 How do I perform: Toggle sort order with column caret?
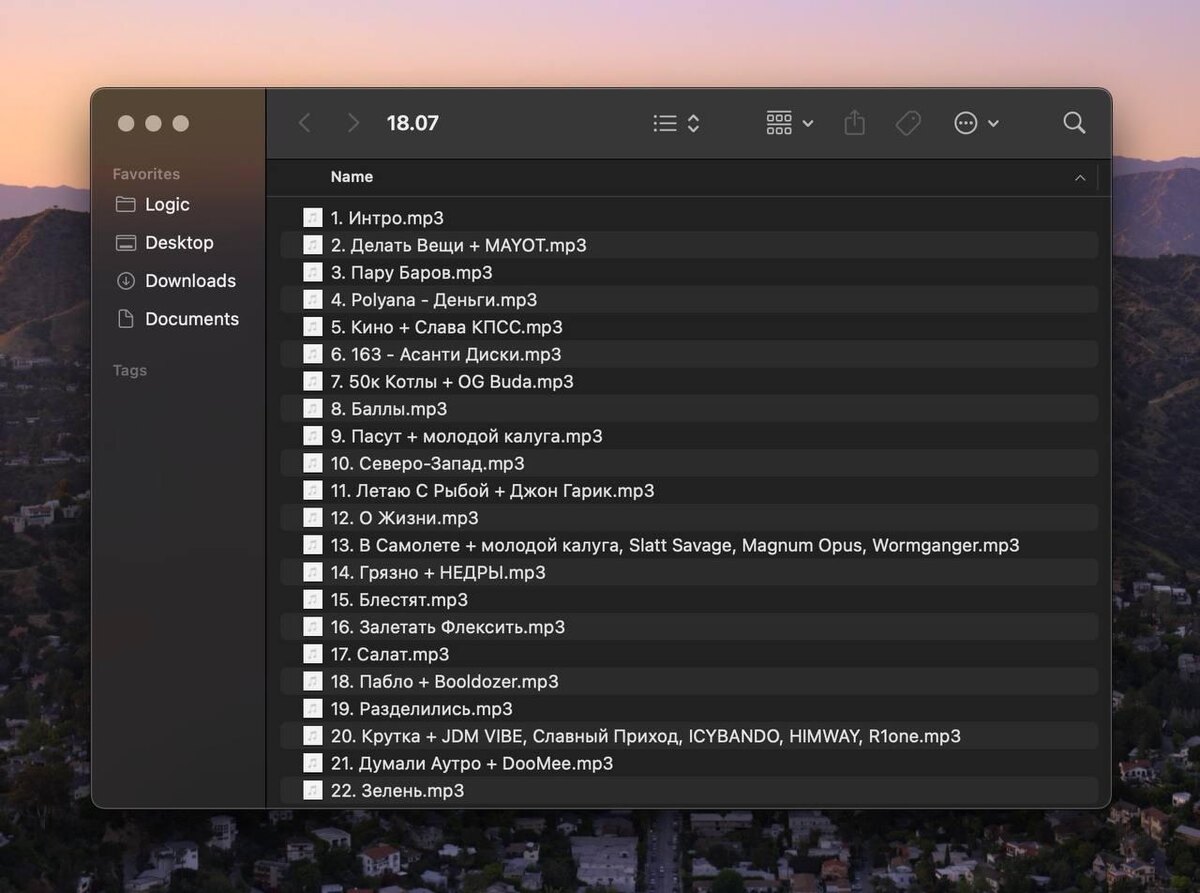(1080, 177)
